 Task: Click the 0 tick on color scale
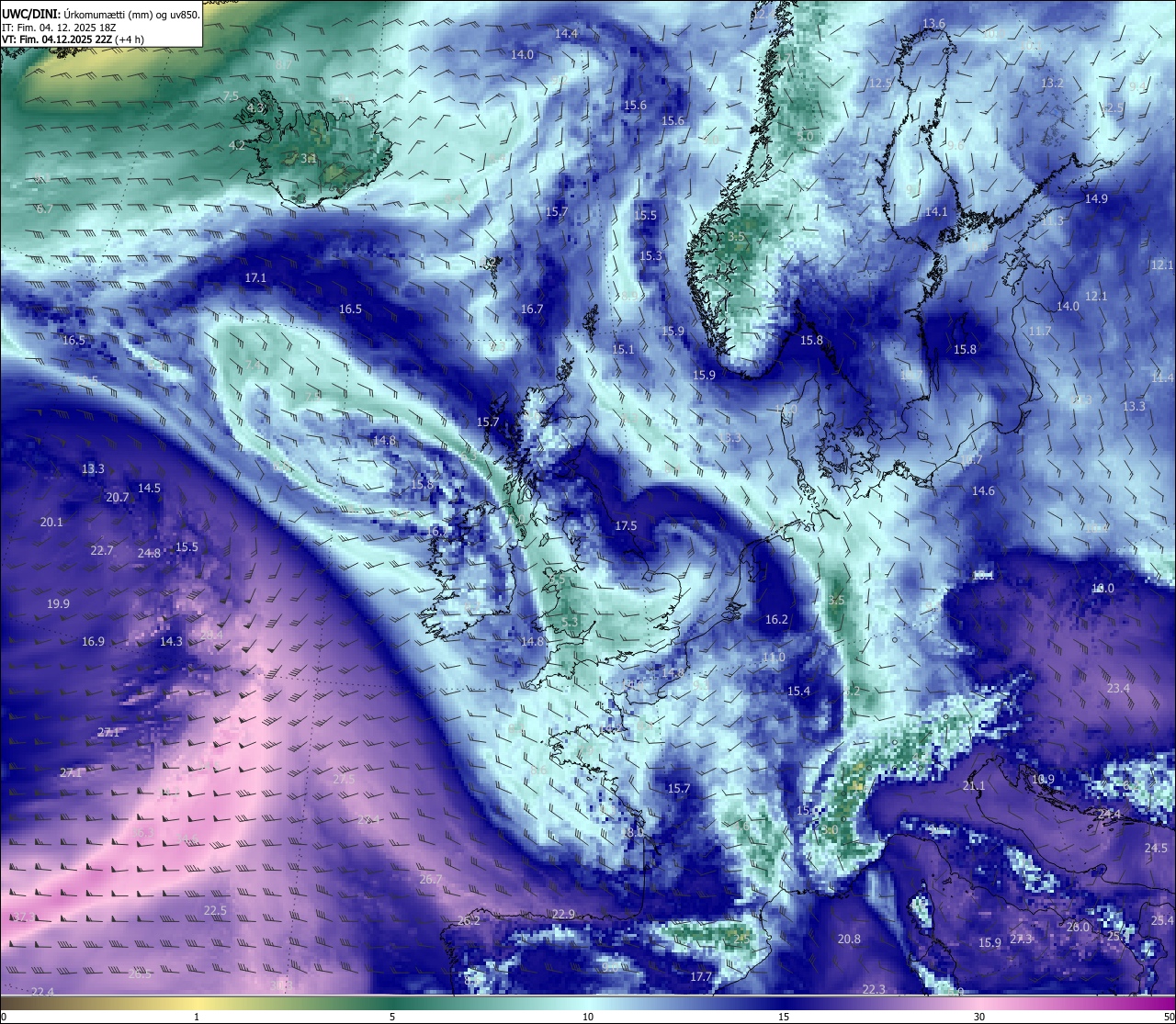(4, 1017)
